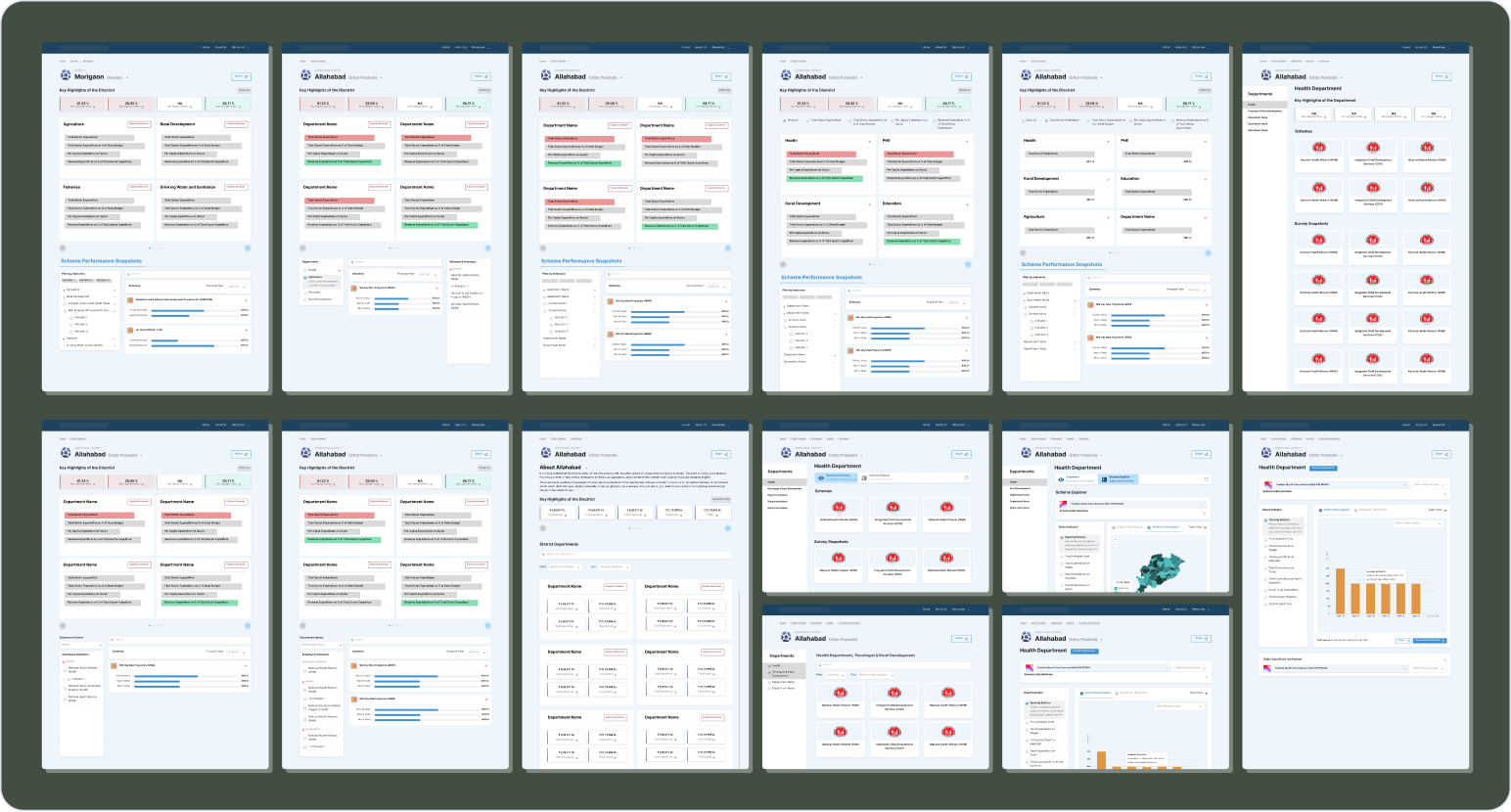Screen dimensions: 1511x812
Task: Open the district caret next to Morigaon (Assam)
Action: [x=127, y=77]
